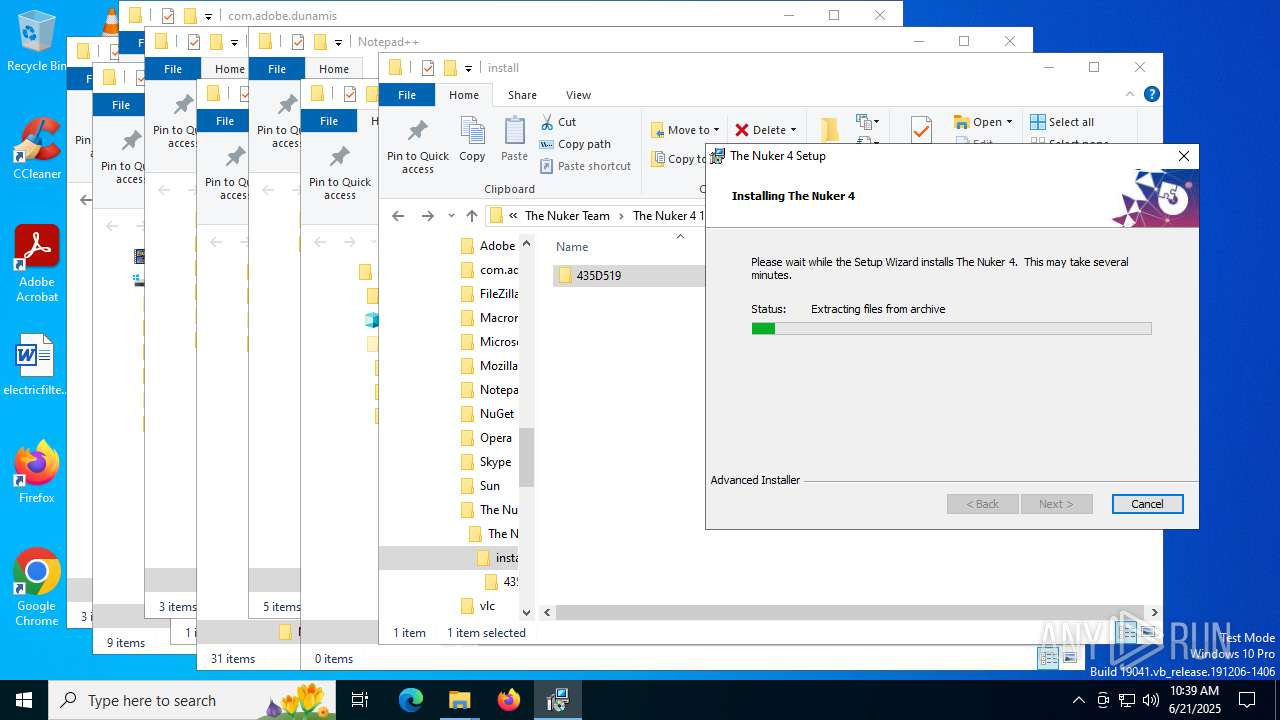Click the red Delete X icon
Image resolution: width=1280 pixels, height=720 pixels.
742,130
